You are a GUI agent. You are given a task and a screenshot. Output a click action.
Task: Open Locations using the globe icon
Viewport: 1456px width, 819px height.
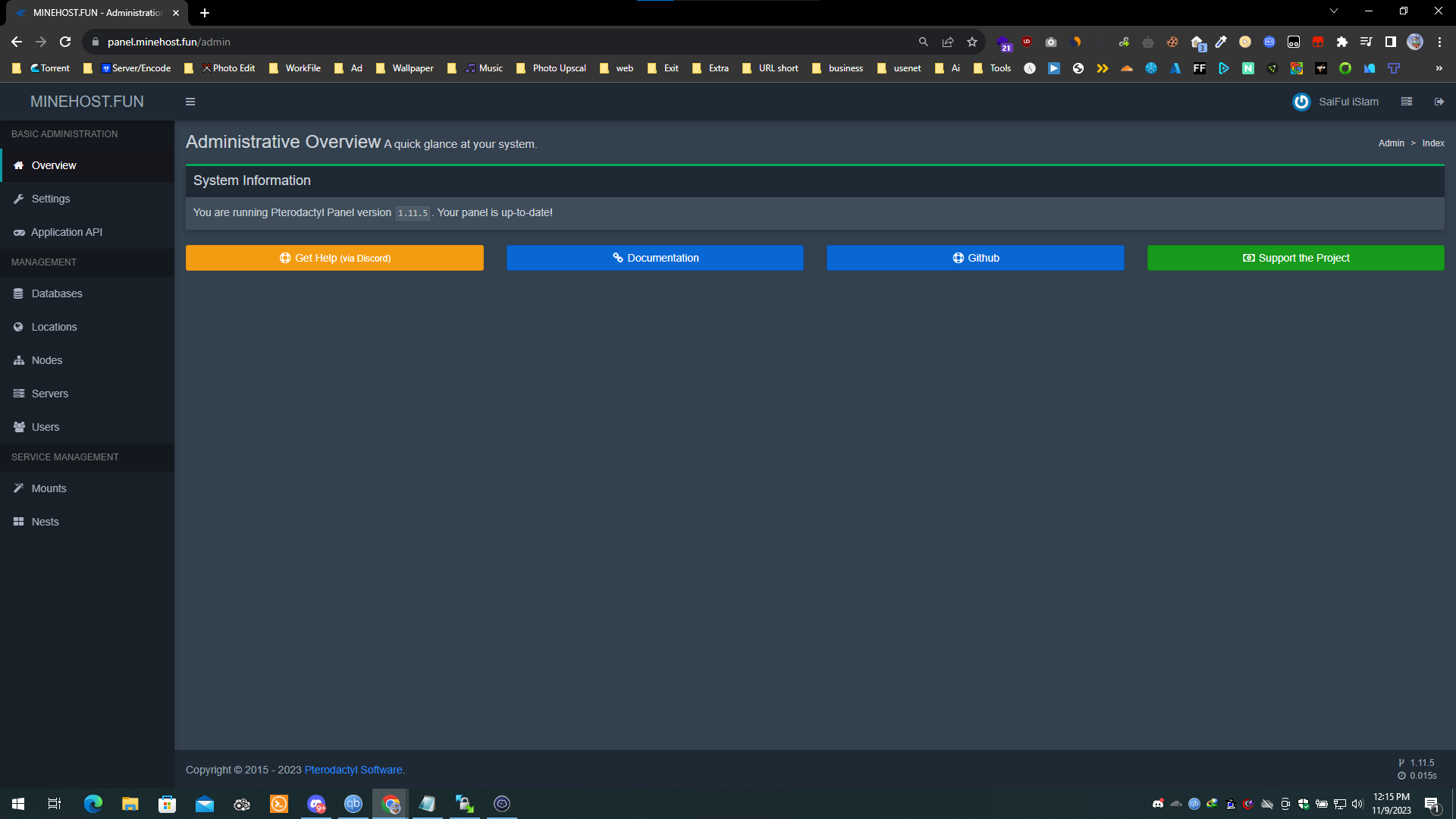[19, 327]
